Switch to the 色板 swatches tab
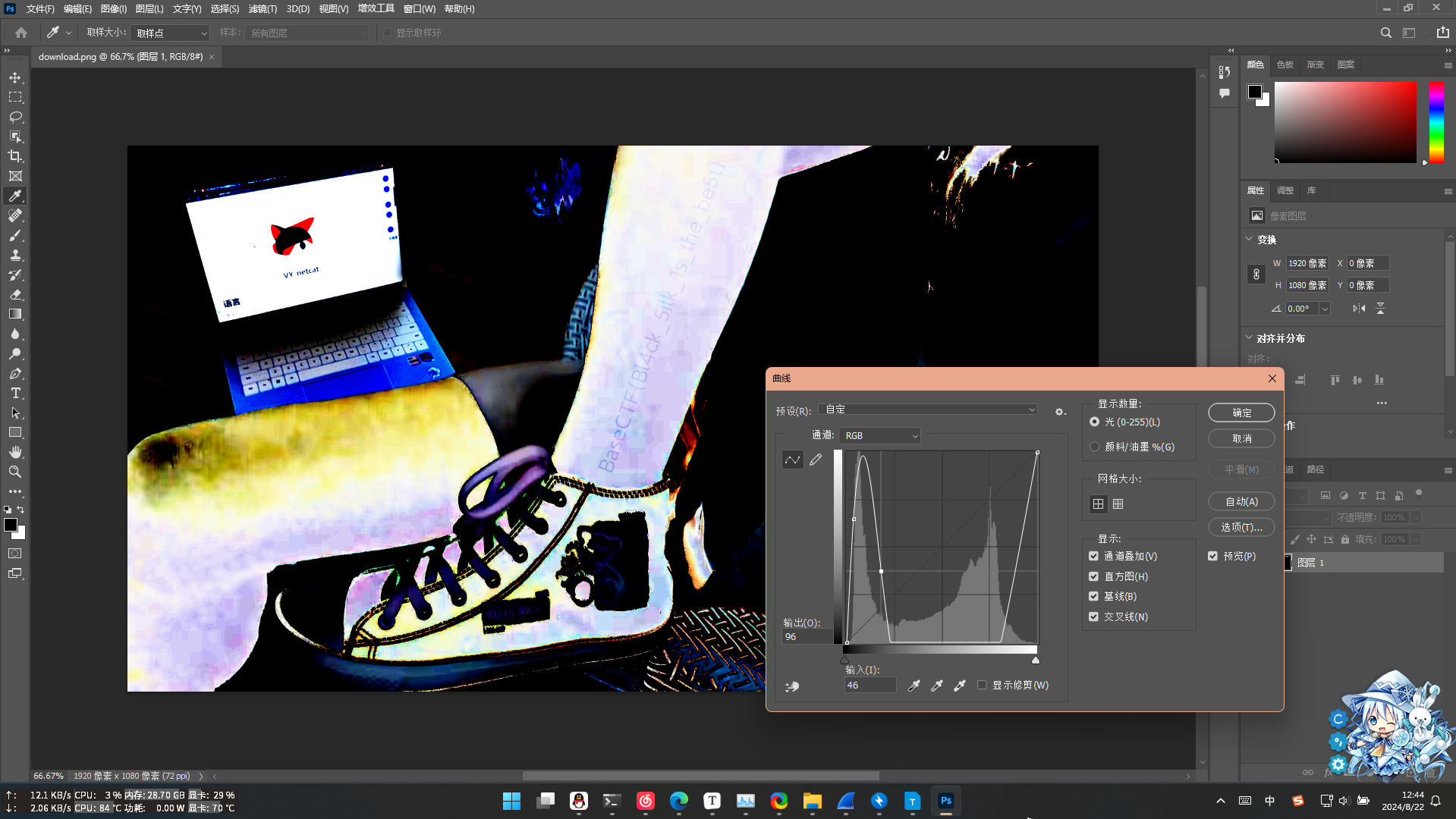The height and width of the screenshot is (819, 1456). [1285, 64]
